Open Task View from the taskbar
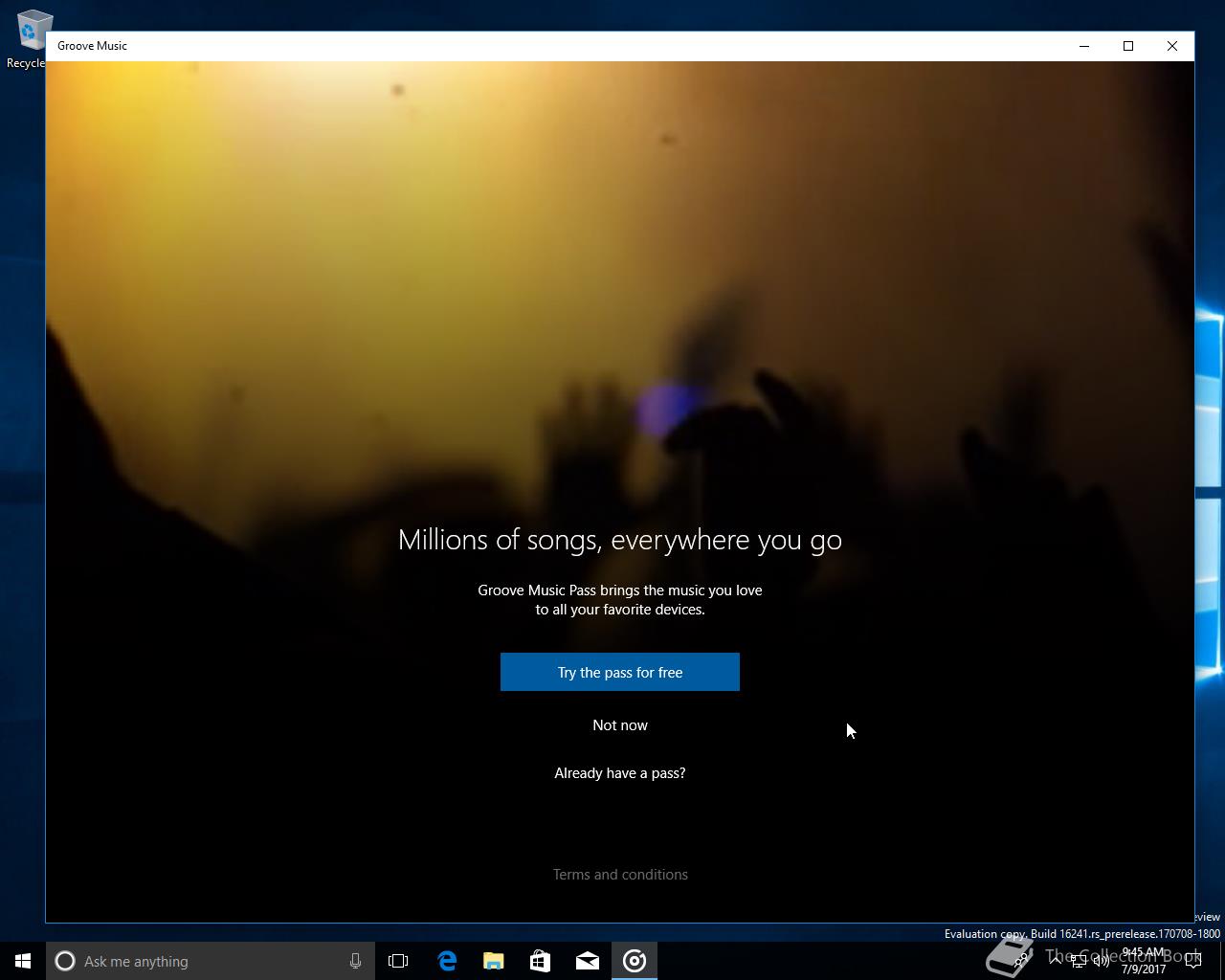The width and height of the screenshot is (1225, 980). (x=398, y=961)
